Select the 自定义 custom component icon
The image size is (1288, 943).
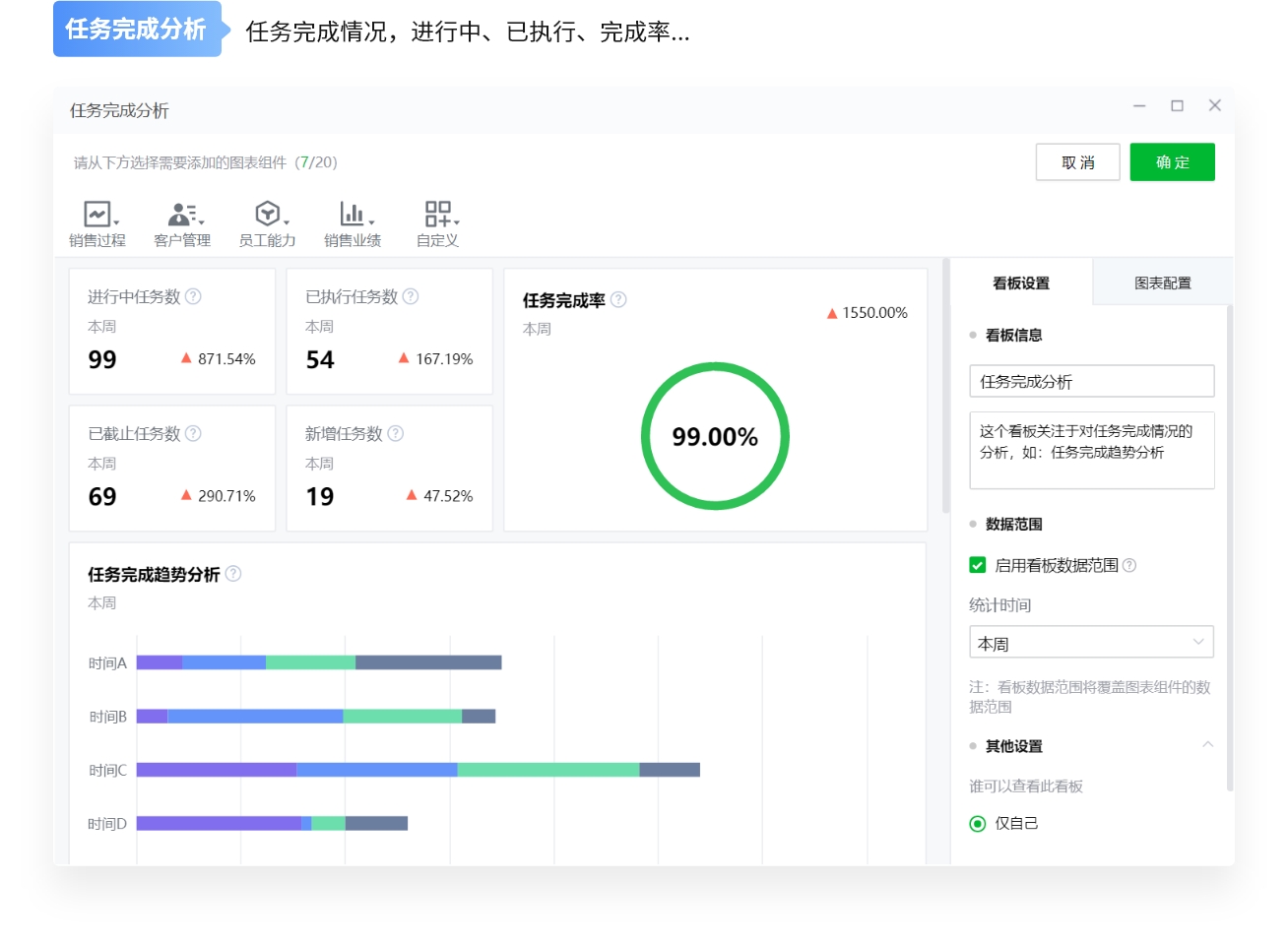click(x=436, y=213)
